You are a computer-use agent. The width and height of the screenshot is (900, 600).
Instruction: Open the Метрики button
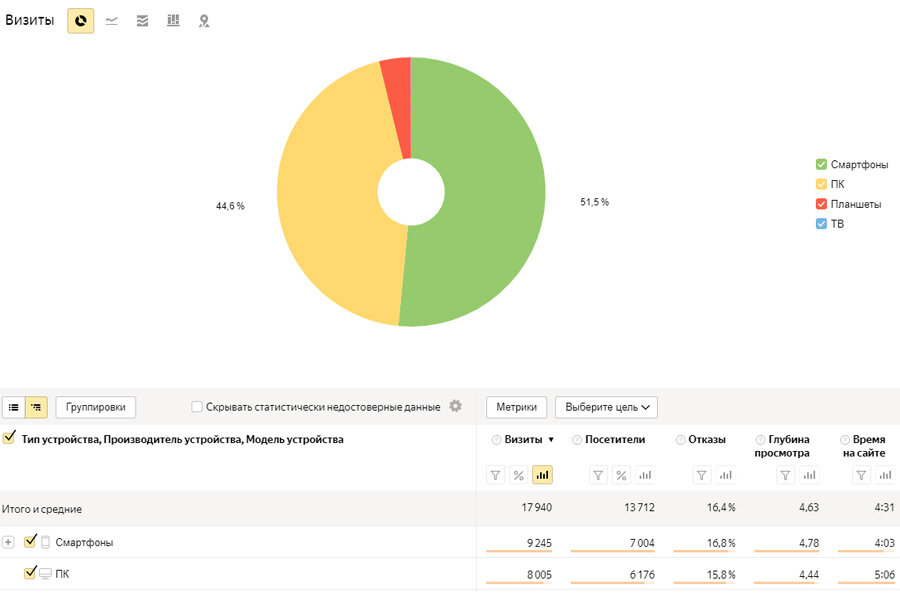point(517,407)
